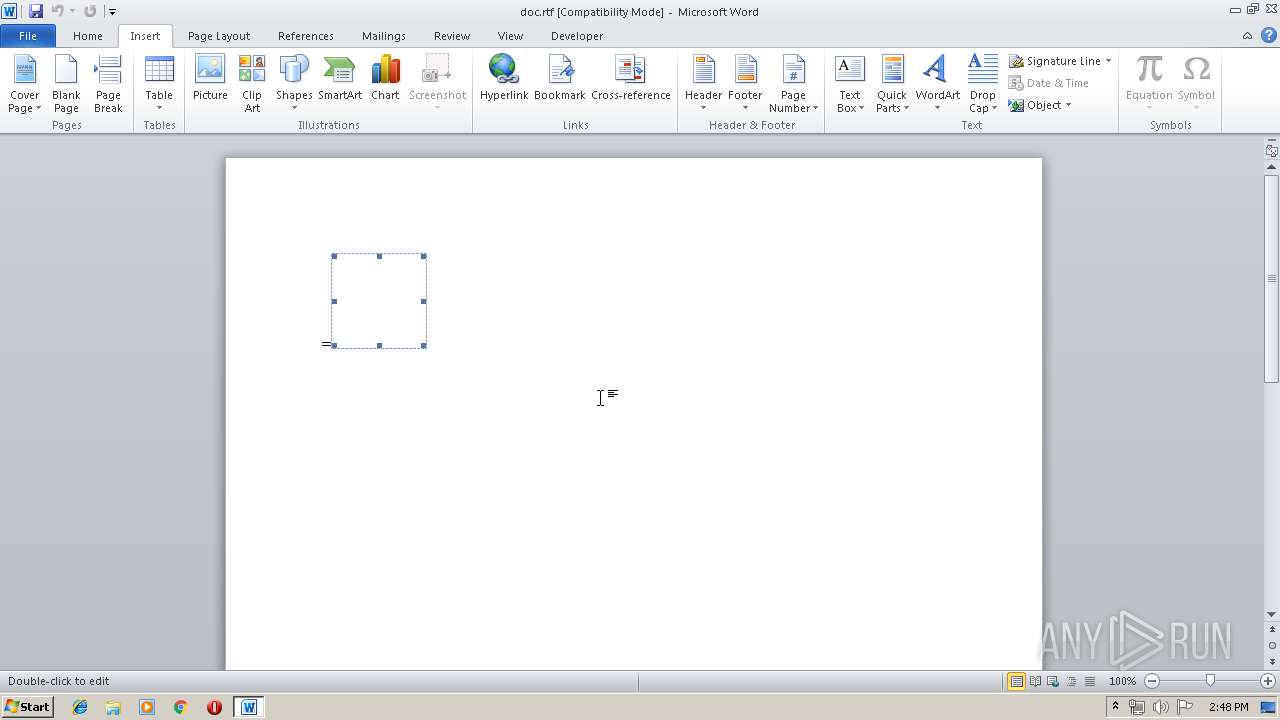Open the Symbol dropdown

point(1196,84)
